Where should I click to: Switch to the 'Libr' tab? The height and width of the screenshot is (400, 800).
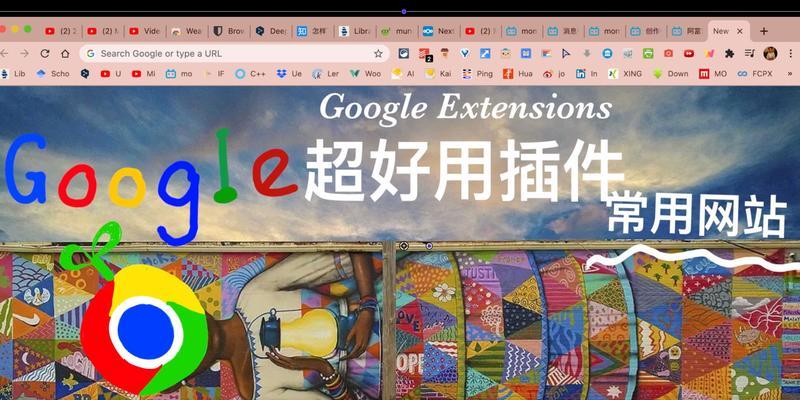355,31
